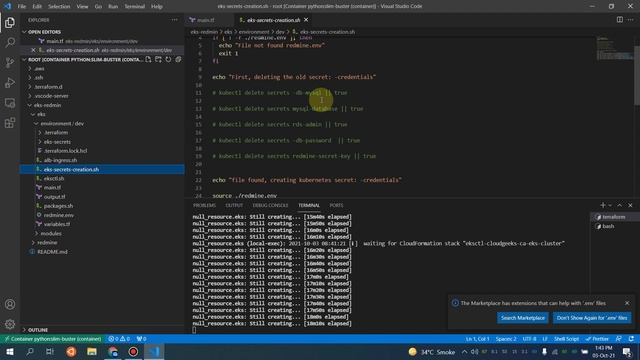The height and width of the screenshot is (360, 640).
Task: Click the feedback icon in status bar
Action: [x=619, y=339]
